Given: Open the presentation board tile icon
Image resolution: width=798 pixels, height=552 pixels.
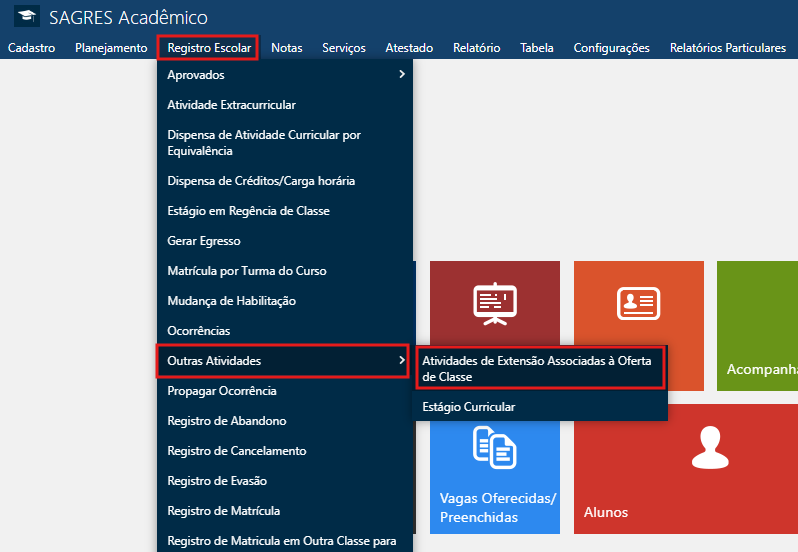Looking at the screenshot, I should (495, 304).
